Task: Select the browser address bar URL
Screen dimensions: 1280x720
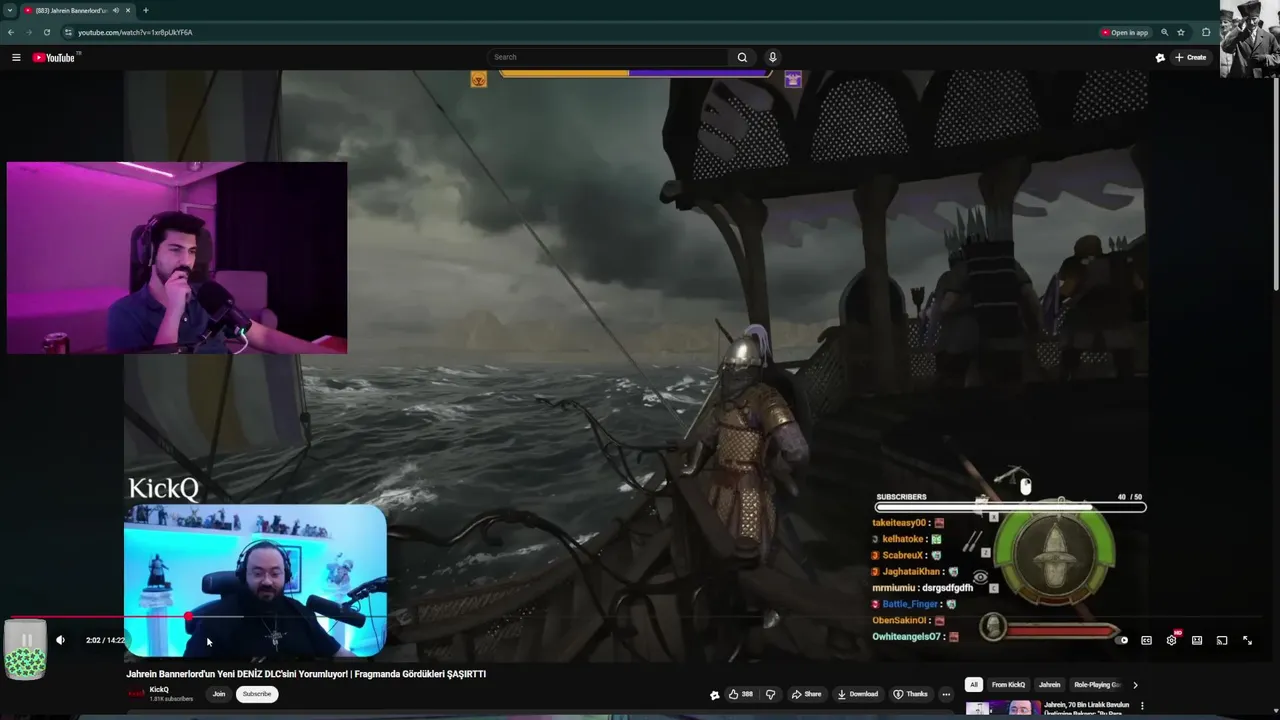Action: pyautogui.click(x=135, y=32)
